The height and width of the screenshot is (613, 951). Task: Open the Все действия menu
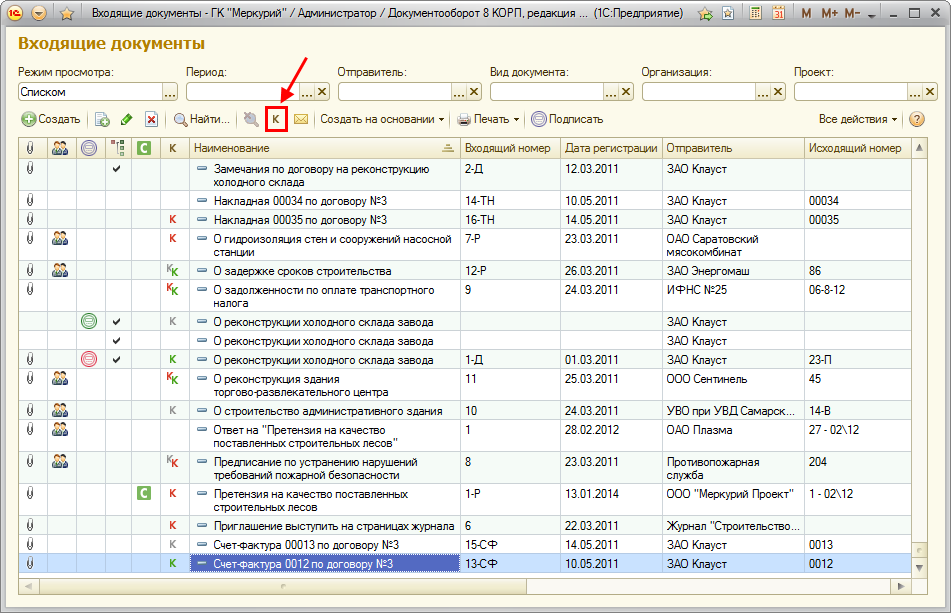(x=857, y=119)
